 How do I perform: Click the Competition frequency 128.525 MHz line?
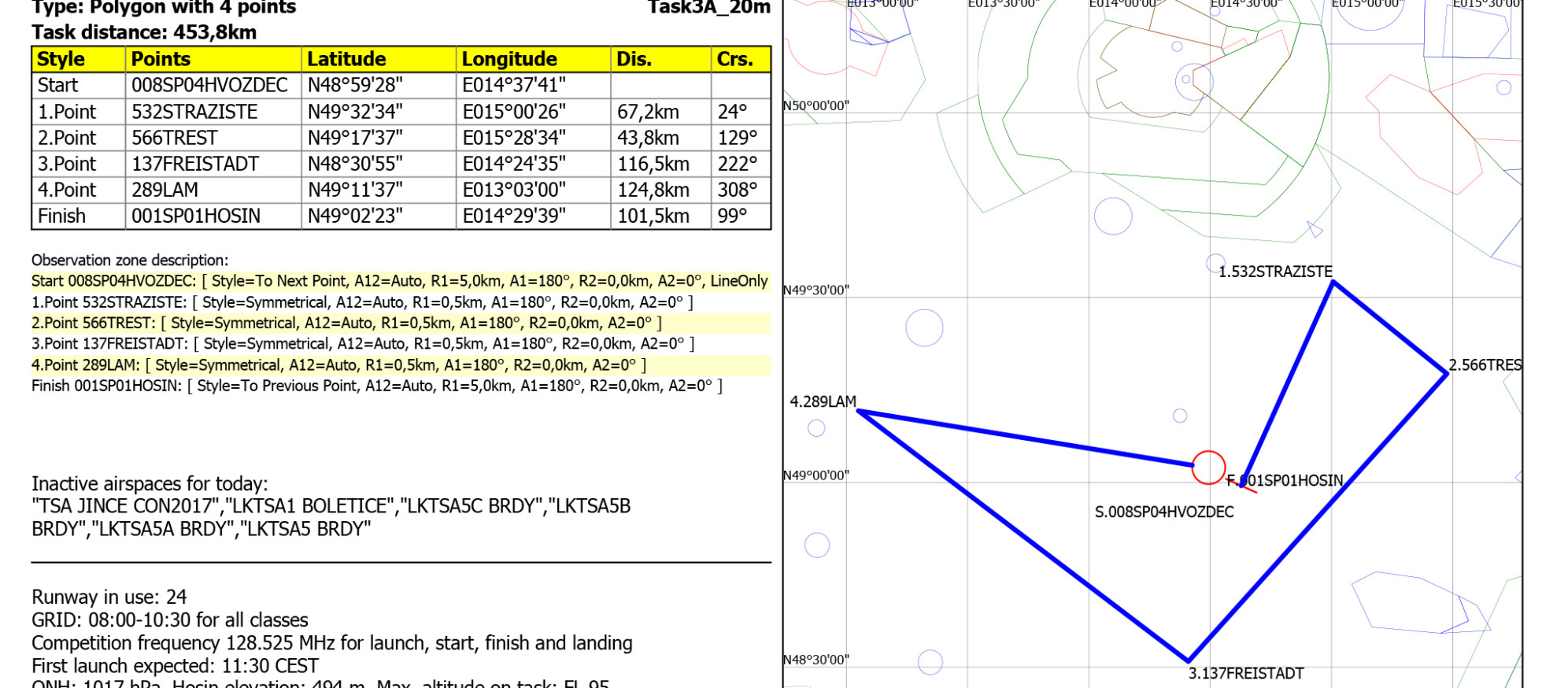point(331,643)
